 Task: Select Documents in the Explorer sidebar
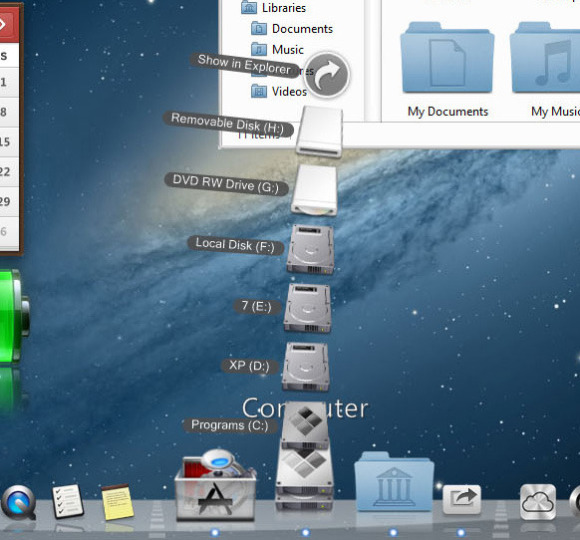point(292,29)
